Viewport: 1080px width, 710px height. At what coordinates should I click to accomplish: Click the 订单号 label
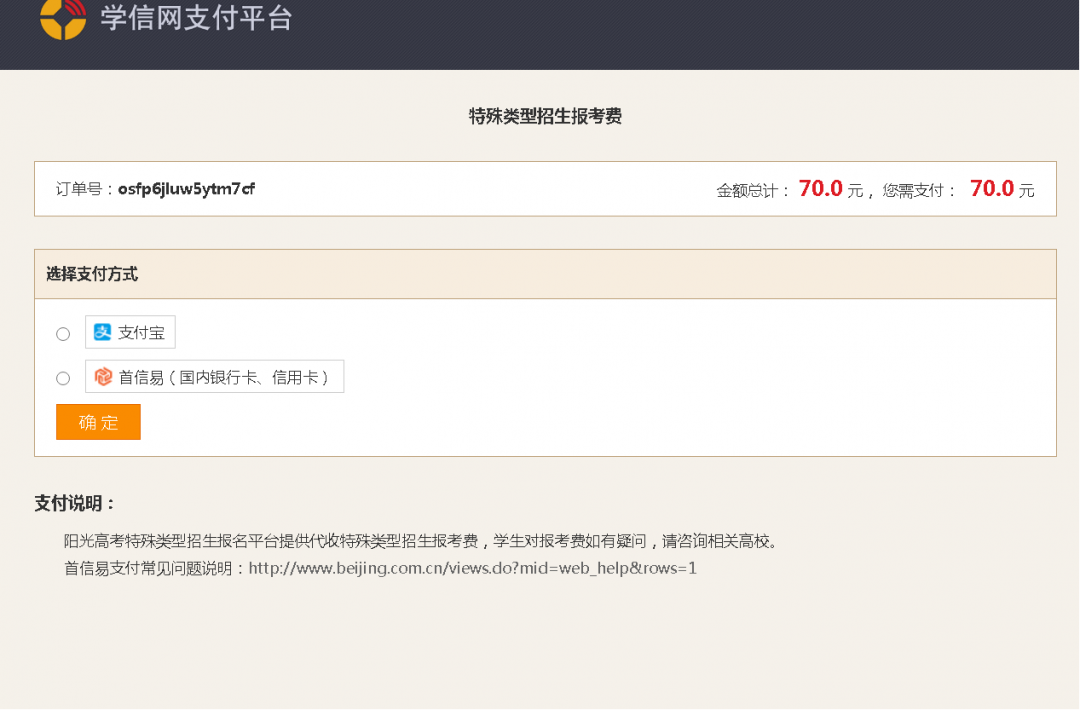tap(84, 189)
